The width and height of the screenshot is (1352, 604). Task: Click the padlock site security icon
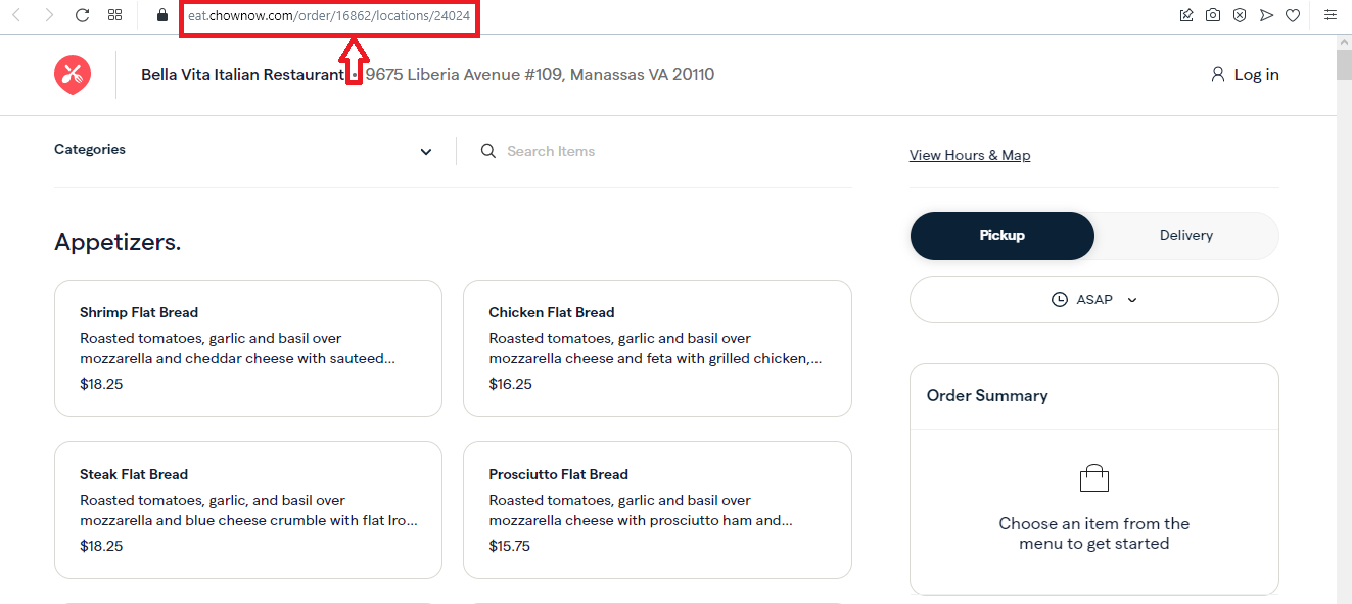(162, 15)
